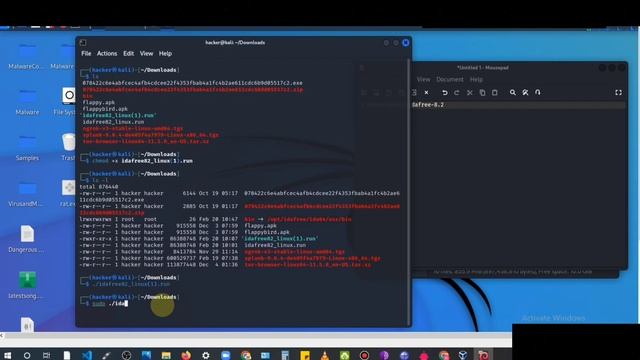Open Firefox from the Windows taskbar
The image size is (640, 360).
tap(186, 356)
